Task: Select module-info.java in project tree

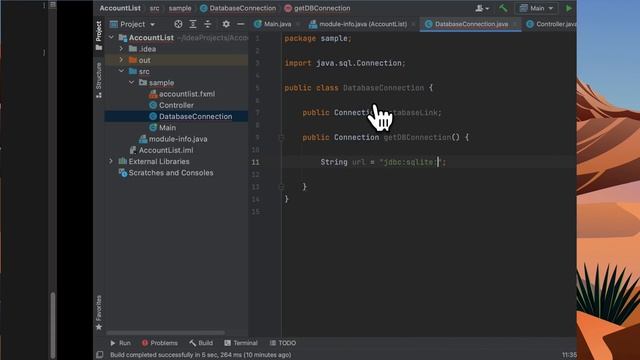Action: [173, 139]
